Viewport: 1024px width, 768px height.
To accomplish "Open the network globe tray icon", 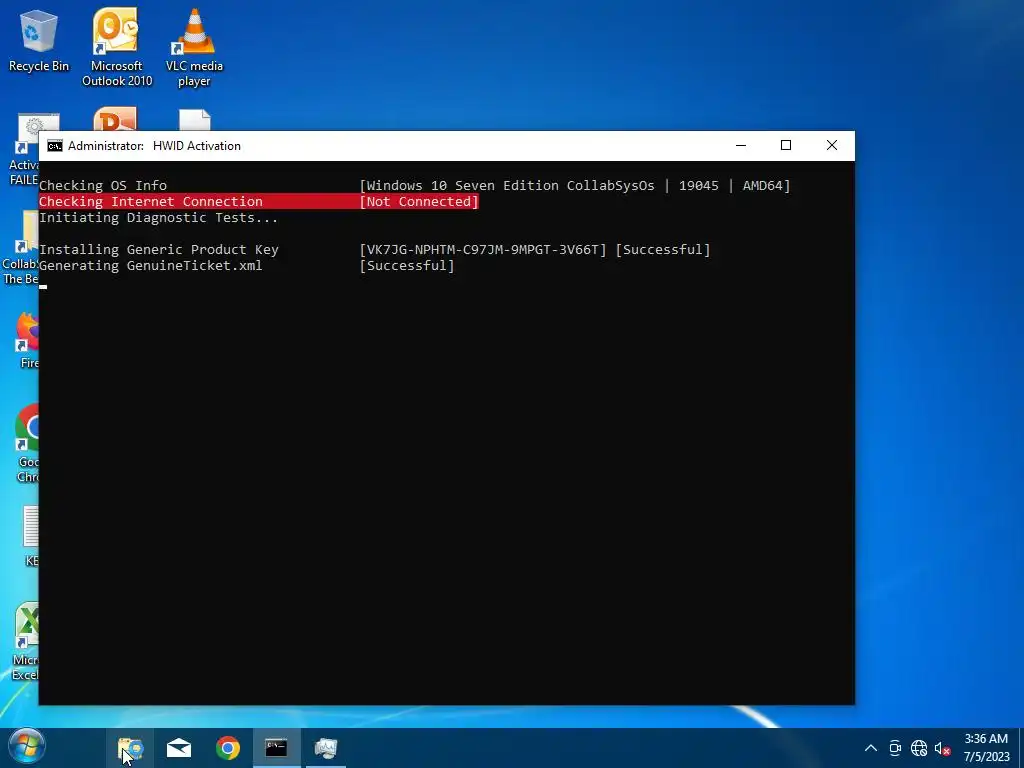I will [x=919, y=748].
